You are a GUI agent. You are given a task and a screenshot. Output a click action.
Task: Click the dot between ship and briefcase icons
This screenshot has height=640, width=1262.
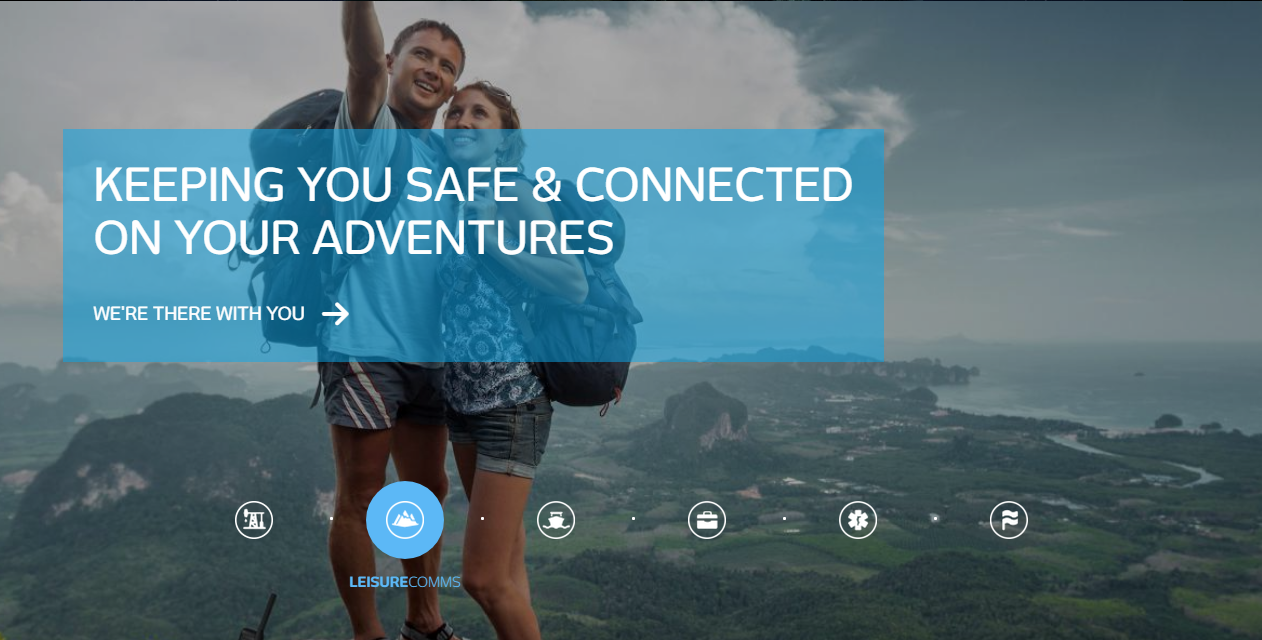pyautogui.click(x=633, y=519)
